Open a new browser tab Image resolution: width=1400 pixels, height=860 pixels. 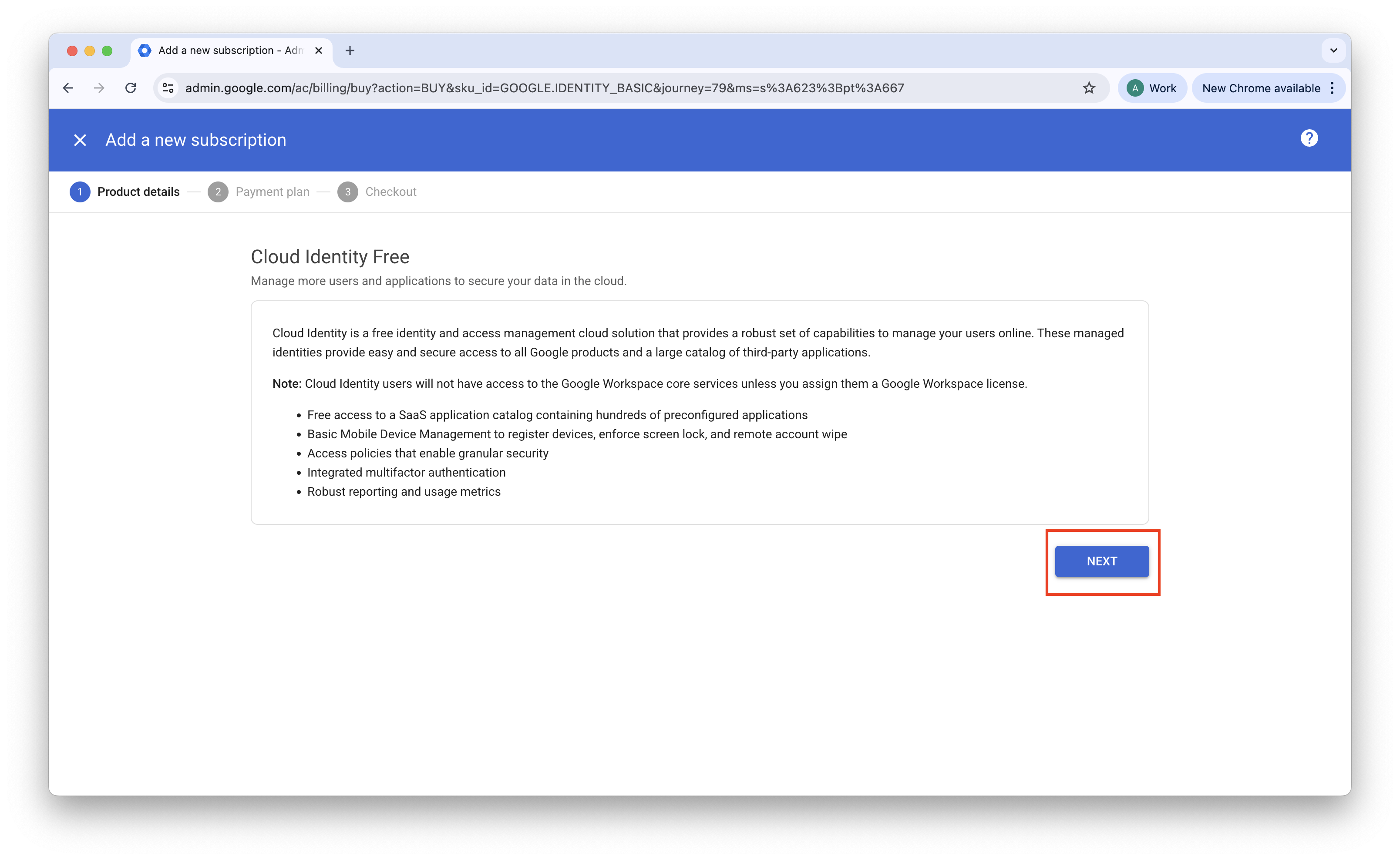coord(350,50)
